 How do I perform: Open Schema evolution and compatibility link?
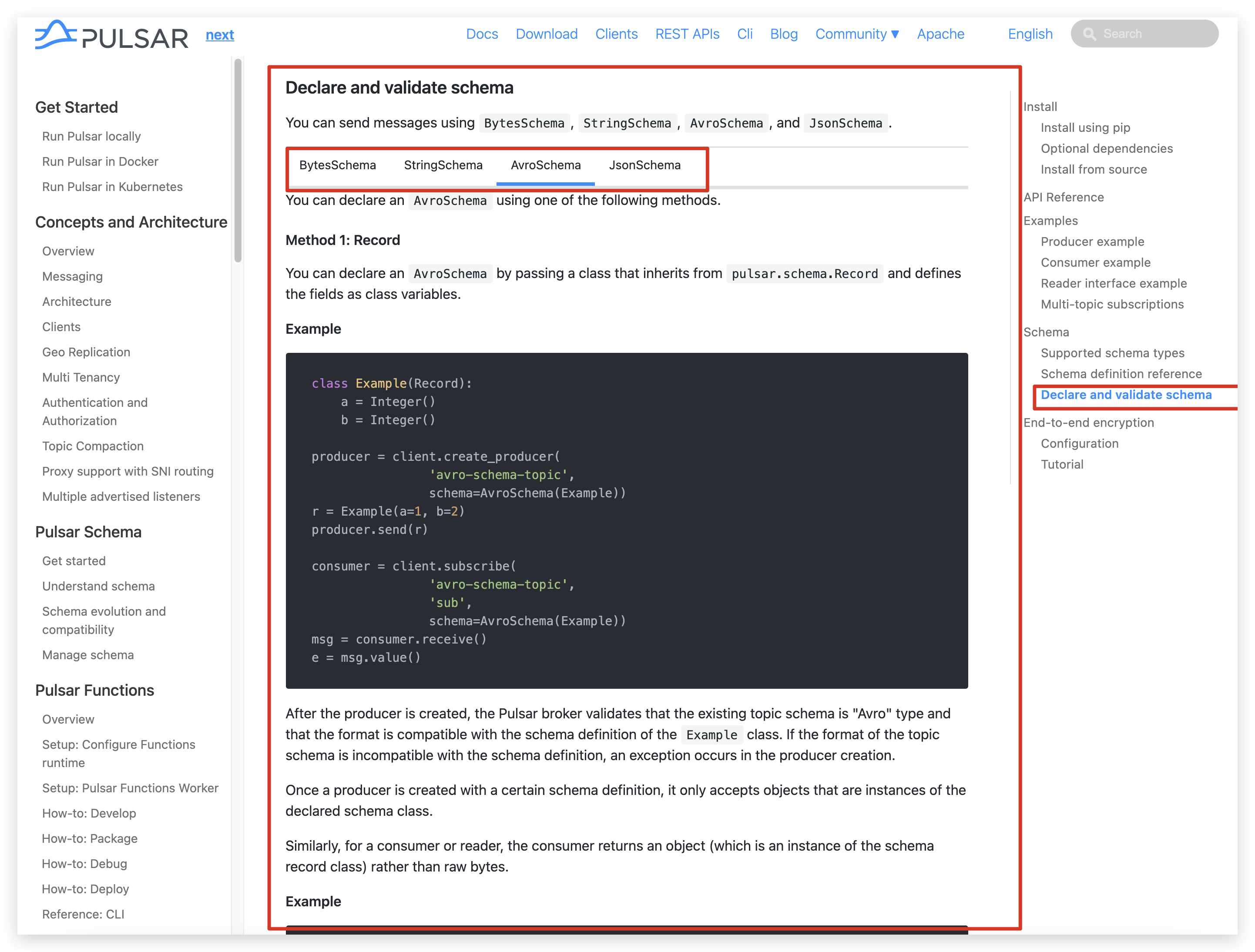(104, 621)
